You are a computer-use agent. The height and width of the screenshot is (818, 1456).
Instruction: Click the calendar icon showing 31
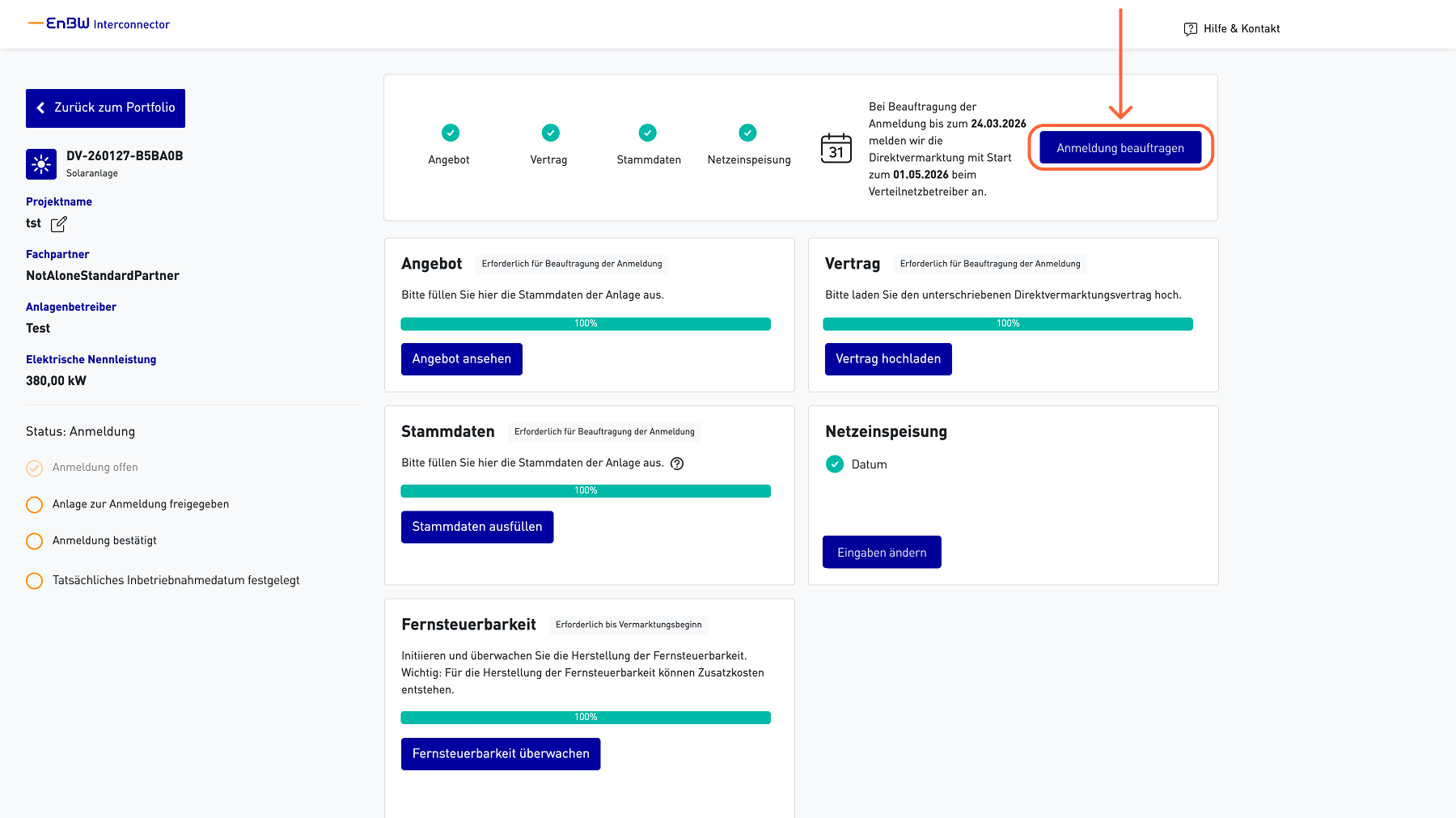click(x=836, y=149)
